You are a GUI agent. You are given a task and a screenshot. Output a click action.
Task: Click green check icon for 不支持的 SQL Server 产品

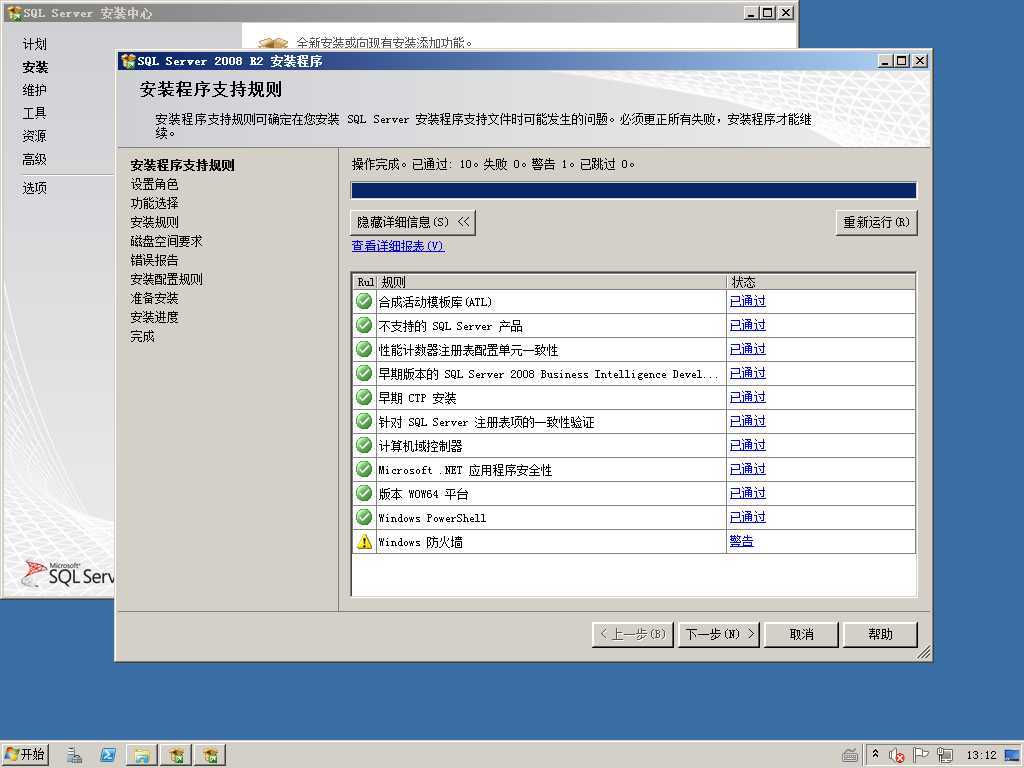pyautogui.click(x=364, y=325)
